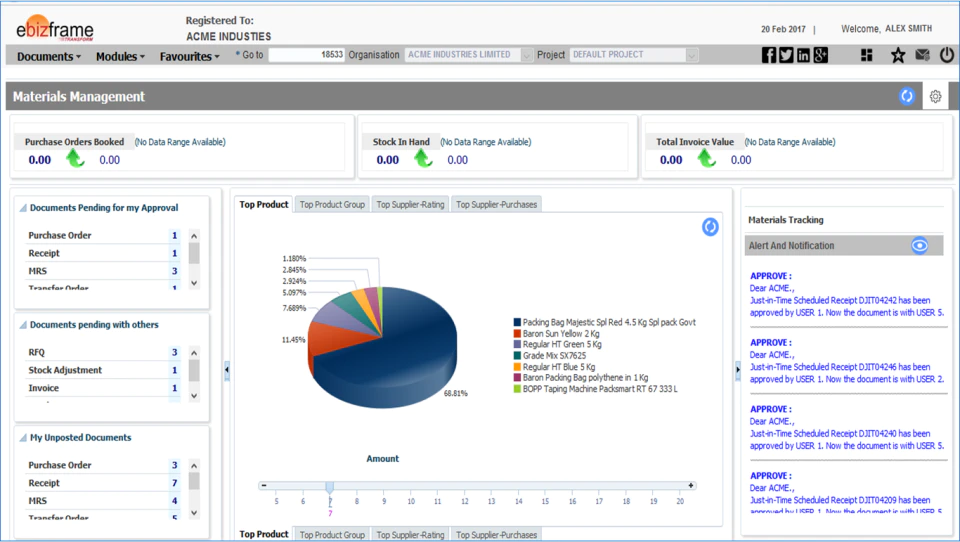Refresh the Materials Management header
The width and height of the screenshot is (960, 542).
click(907, 96)
